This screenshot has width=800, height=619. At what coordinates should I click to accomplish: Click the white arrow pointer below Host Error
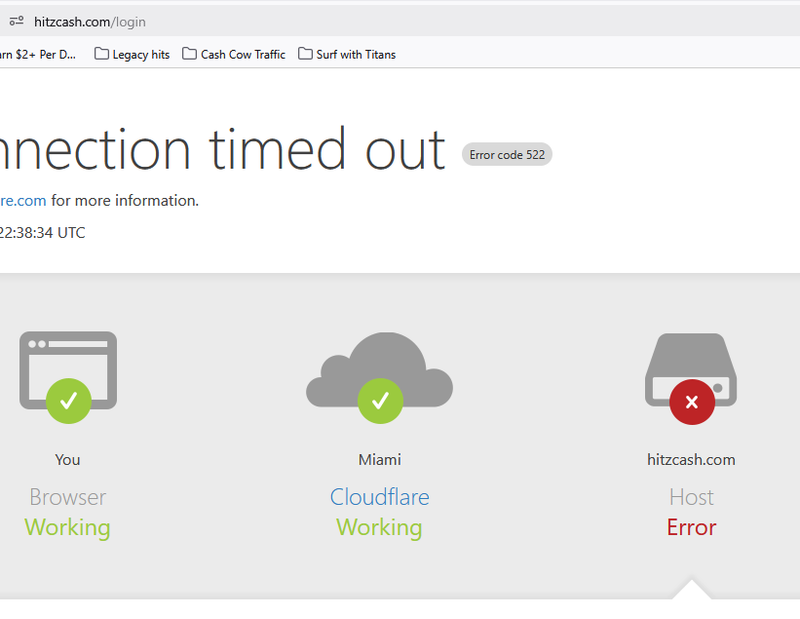691,590
